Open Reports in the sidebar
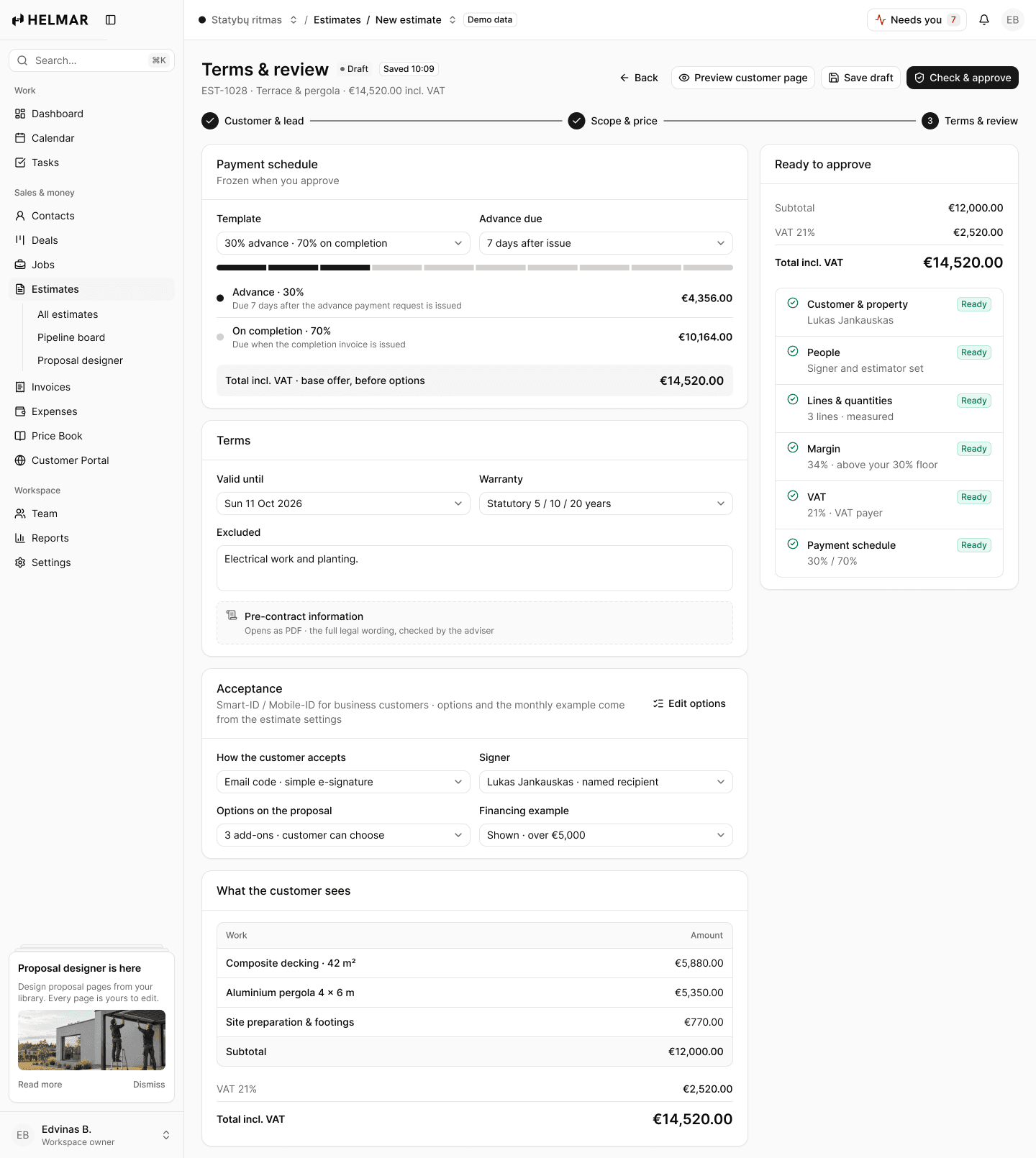Screen dimensions: 1036x1158 tap(92, 538)
